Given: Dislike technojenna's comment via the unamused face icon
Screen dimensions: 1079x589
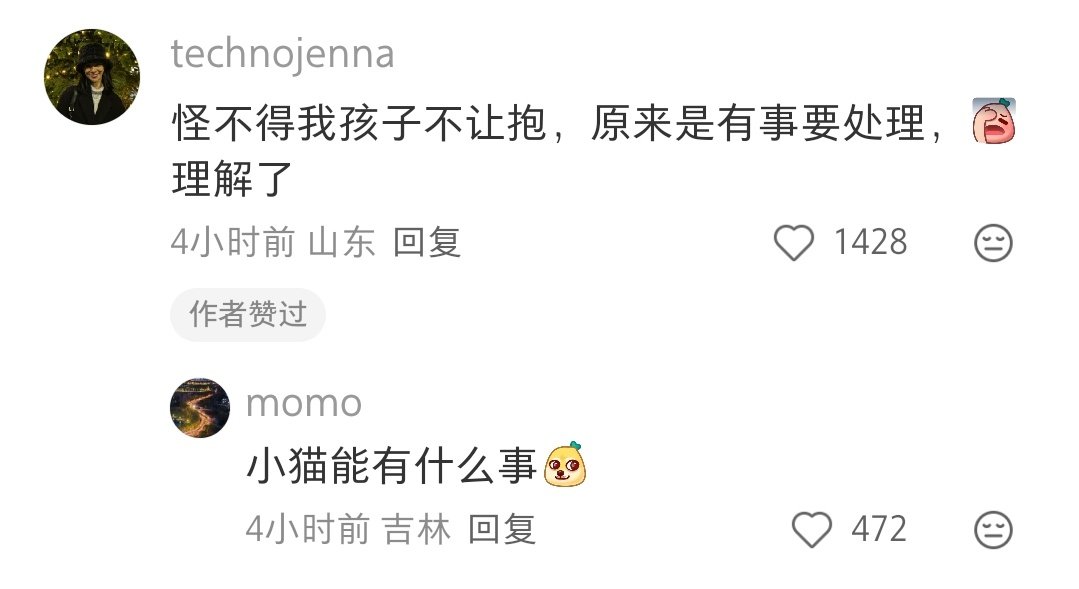Looking at the screenshot, I should [x=993, y=242].
